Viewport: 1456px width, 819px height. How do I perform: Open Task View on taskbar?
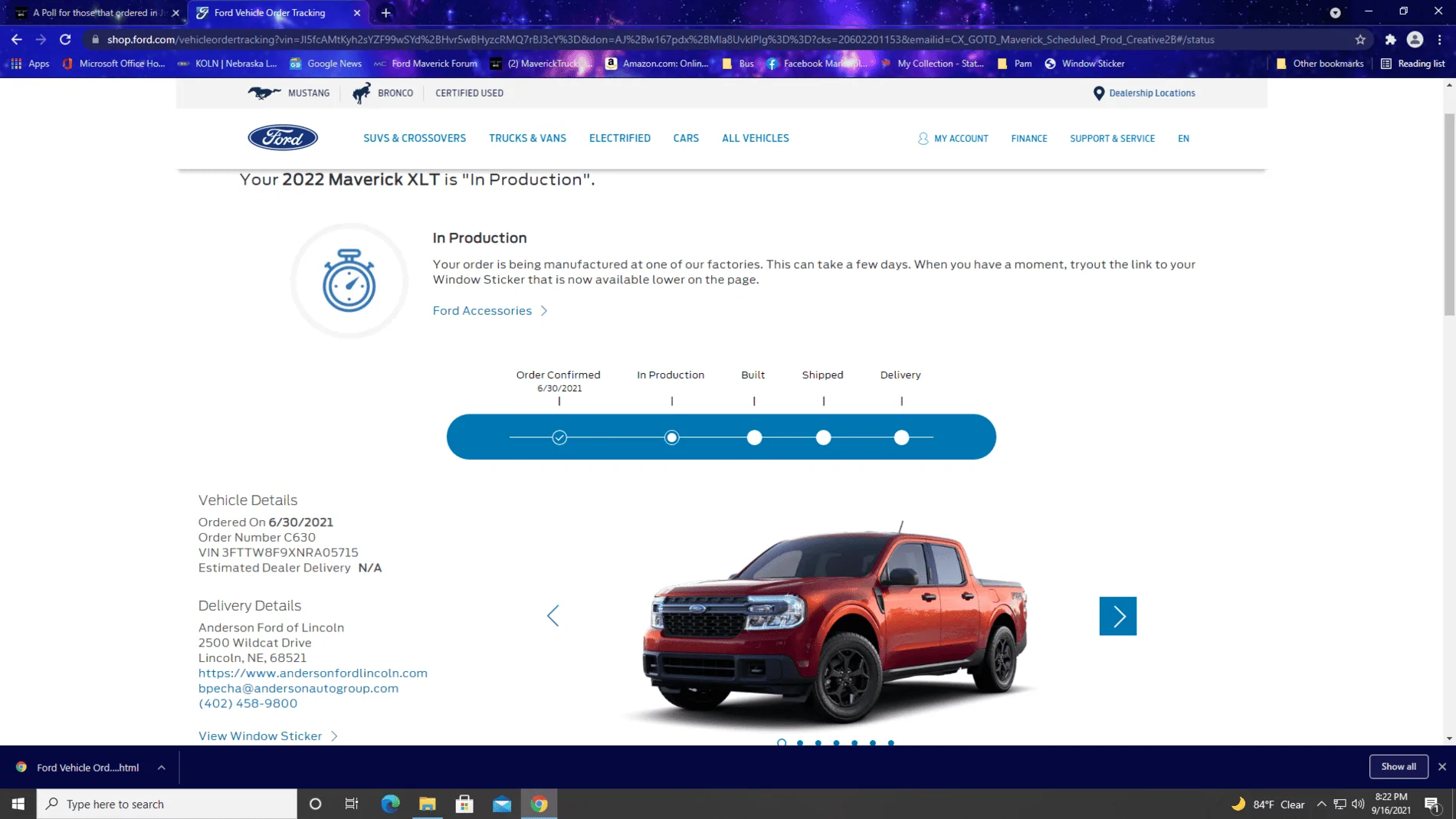[x=352, y=804]
